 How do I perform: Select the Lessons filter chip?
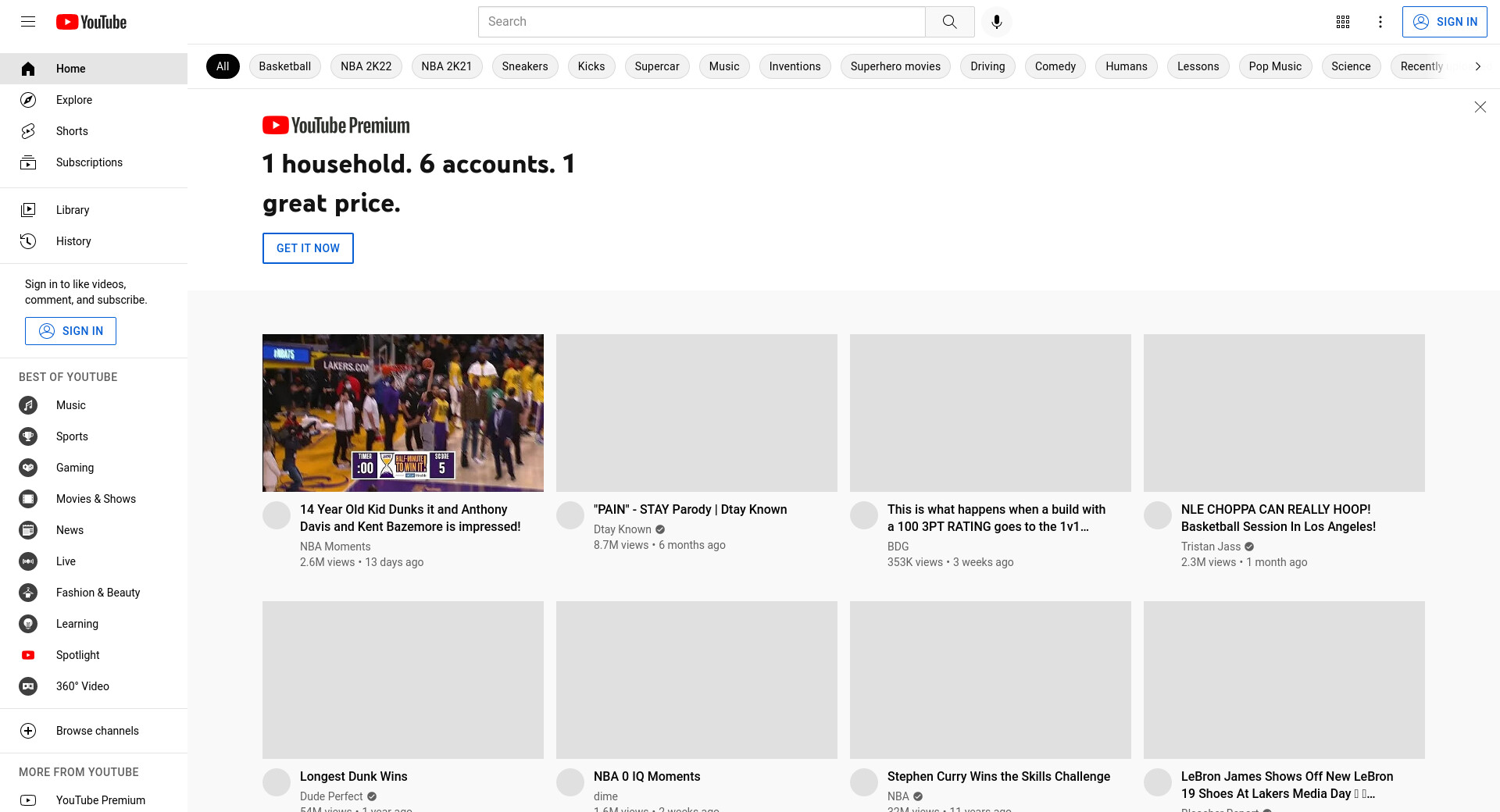pos(1198,66)
